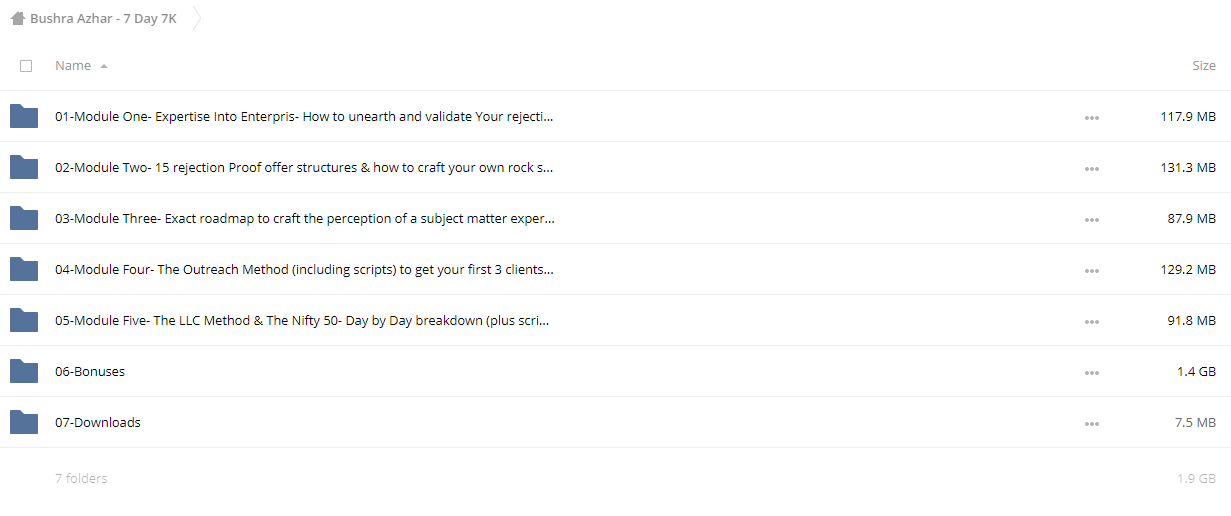1231x516 pixels.
Task: Click the name sort arrow indicator
Action: point(104,66)
